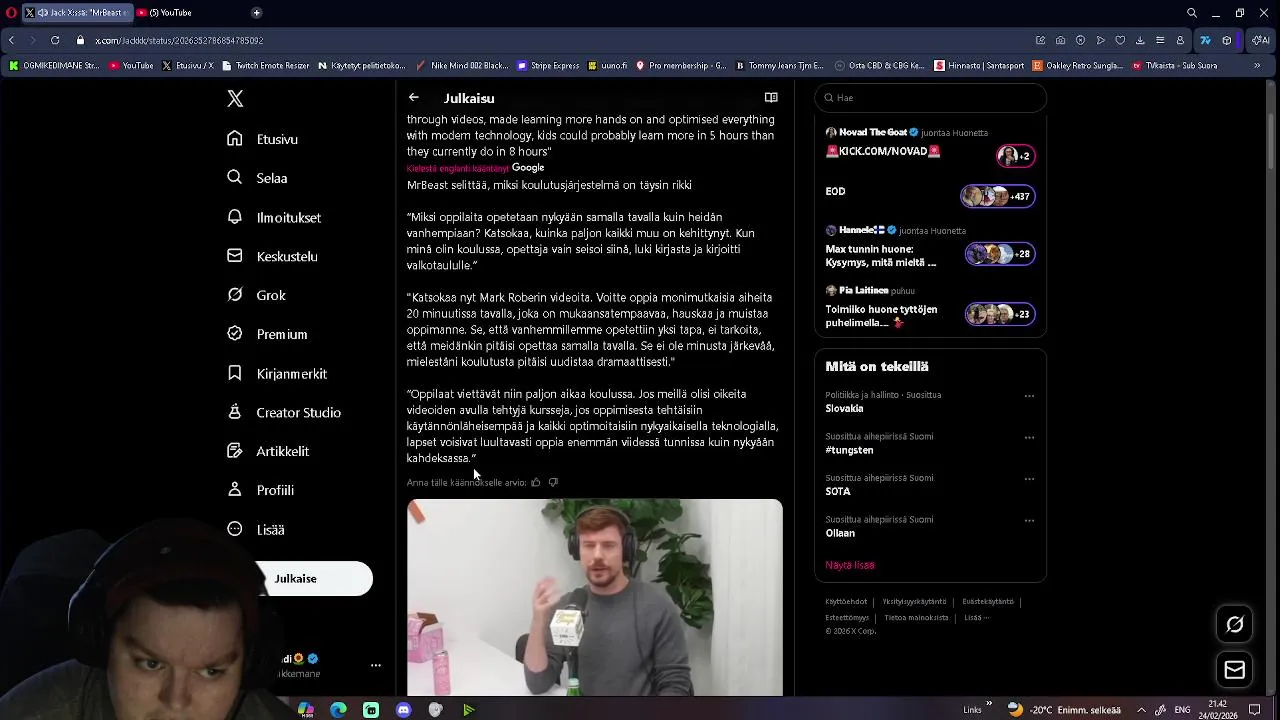The height and width of the screenshot is (720, 1280).
Task: Open the TVkaista bookmark
Action: click(x=1175, y=66)
